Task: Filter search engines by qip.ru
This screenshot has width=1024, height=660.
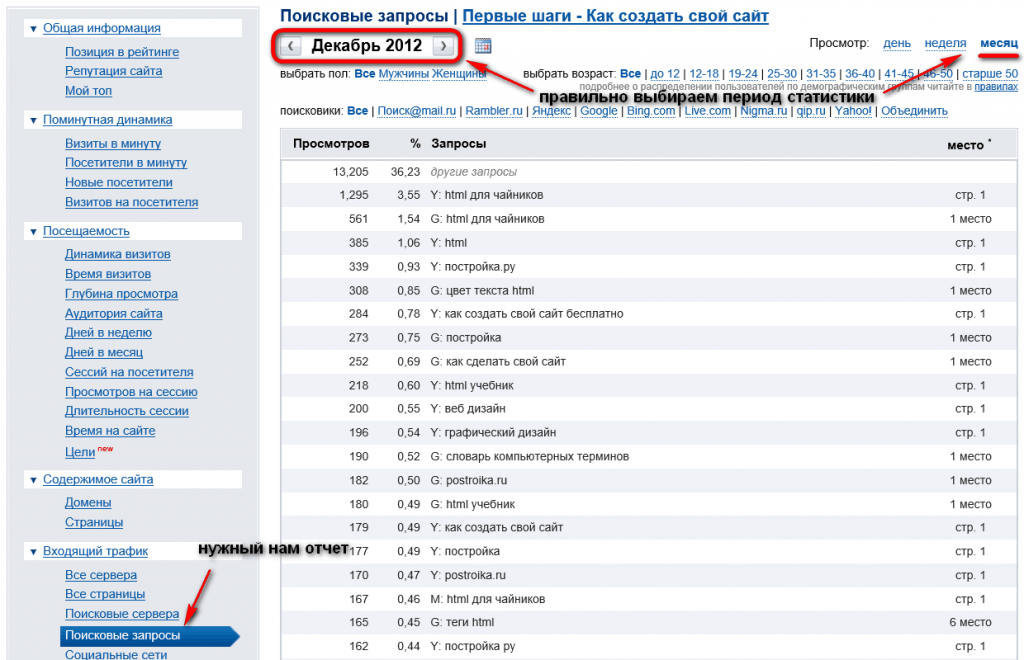Action: coord(811,111)
